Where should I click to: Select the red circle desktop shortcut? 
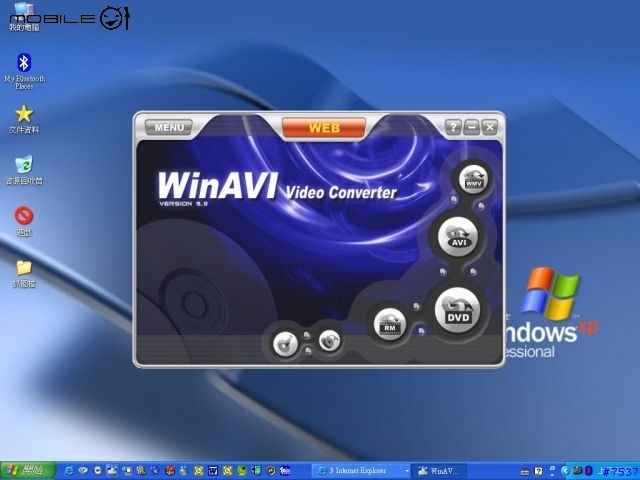pos(24,221)
